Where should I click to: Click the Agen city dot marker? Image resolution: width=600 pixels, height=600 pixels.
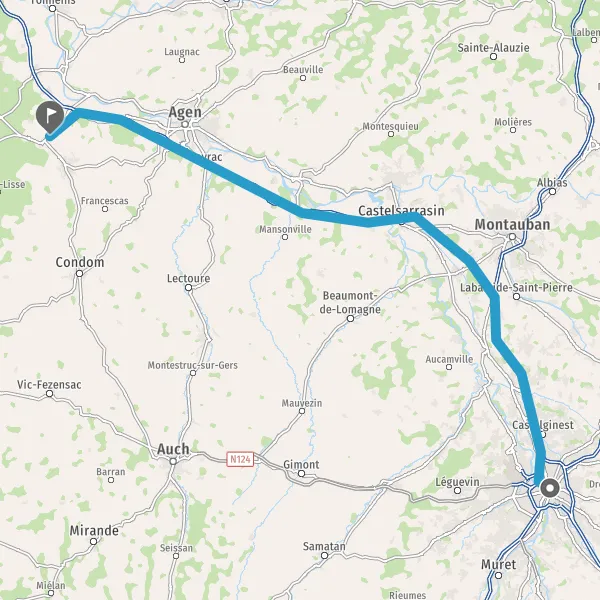point(185,124)
